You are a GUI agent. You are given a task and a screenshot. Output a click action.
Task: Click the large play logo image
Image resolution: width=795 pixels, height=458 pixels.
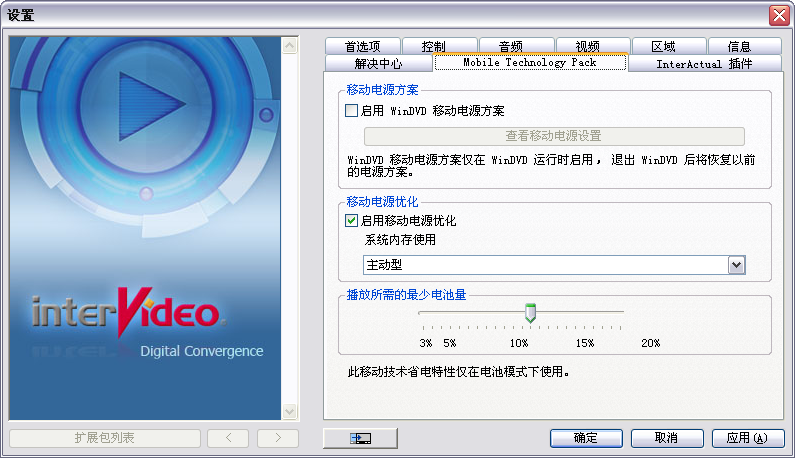coord(146,107)
